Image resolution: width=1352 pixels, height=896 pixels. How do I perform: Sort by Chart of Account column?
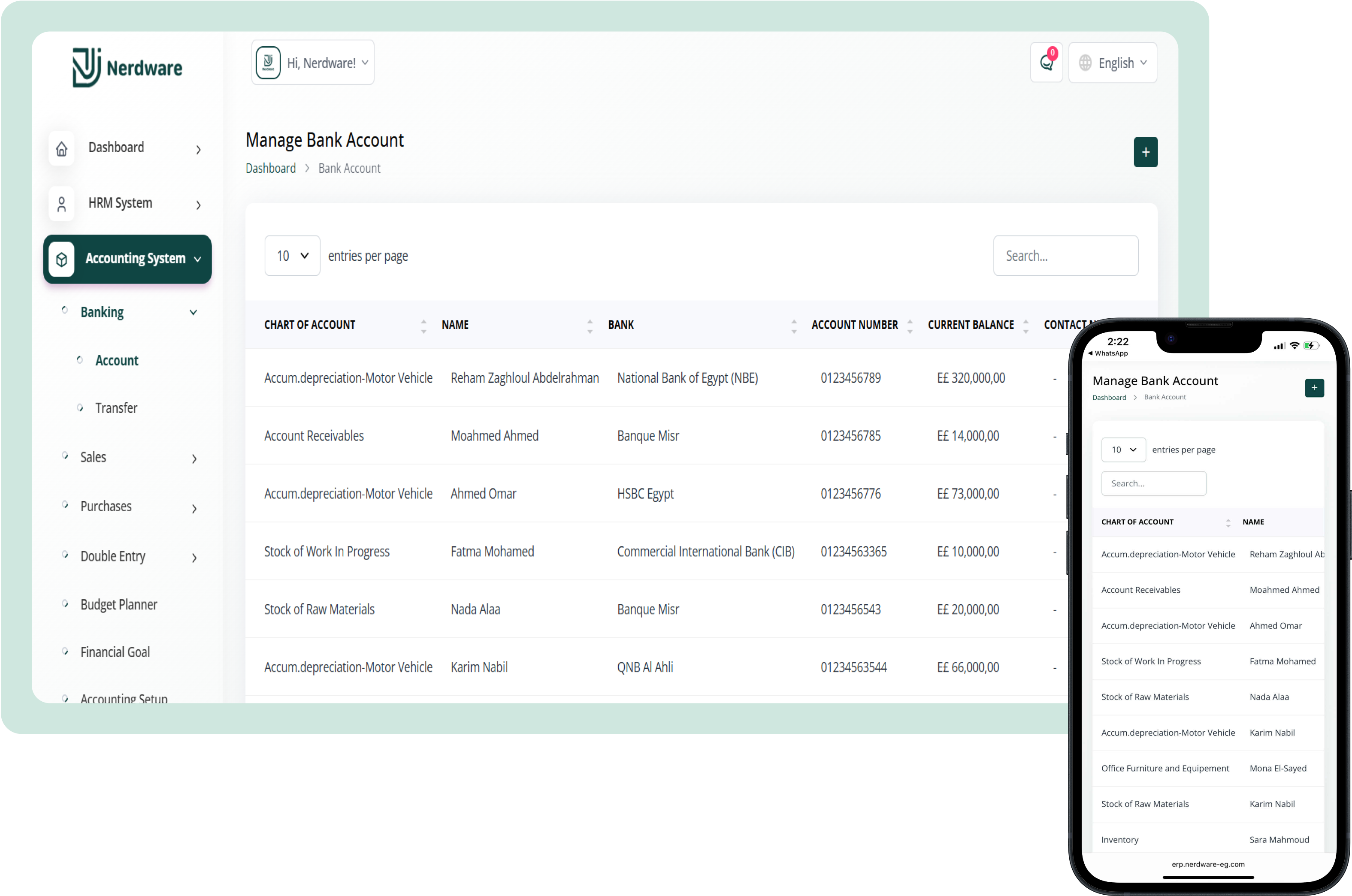click(423, 326)
